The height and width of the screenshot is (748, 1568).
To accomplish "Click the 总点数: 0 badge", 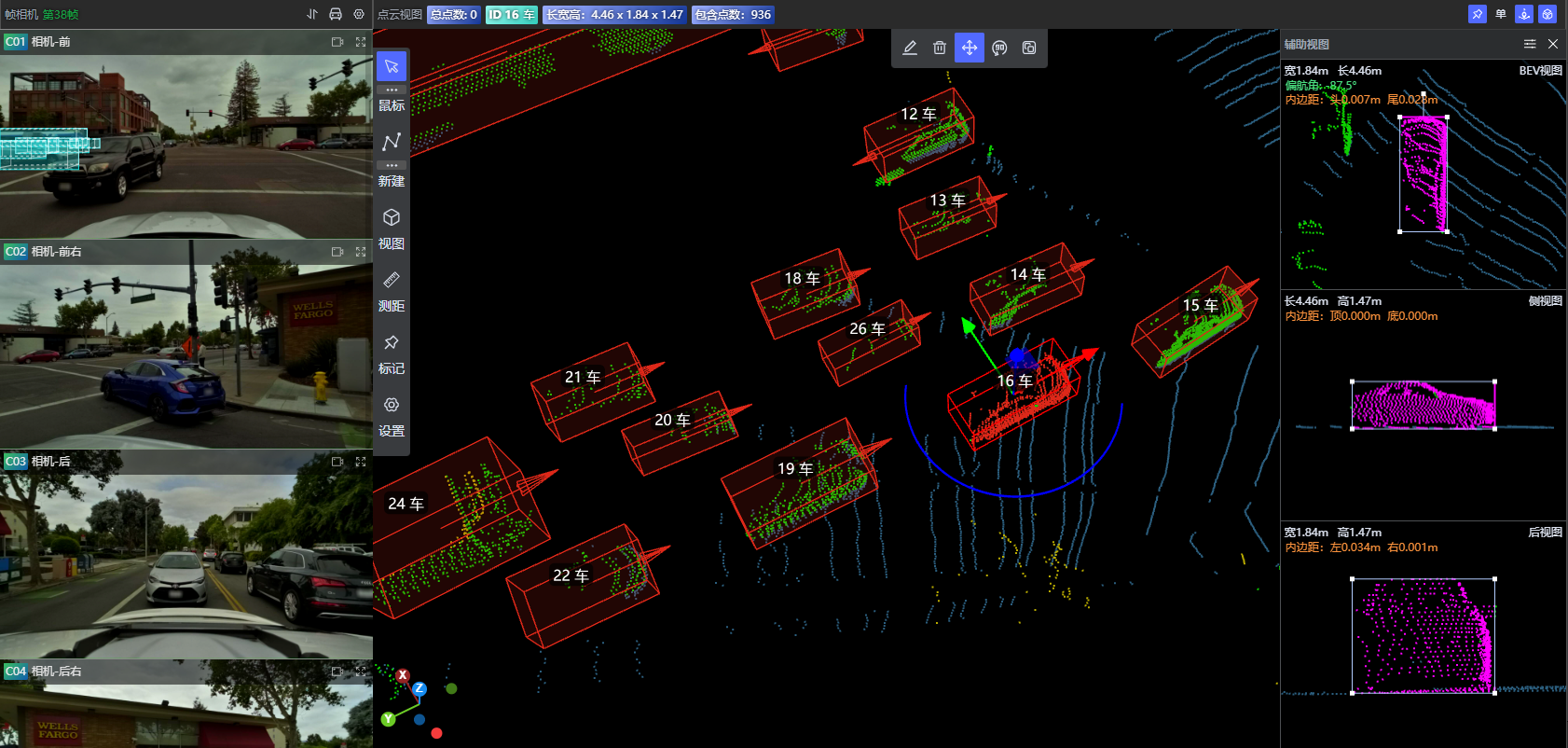I will [x=454, y=15].
